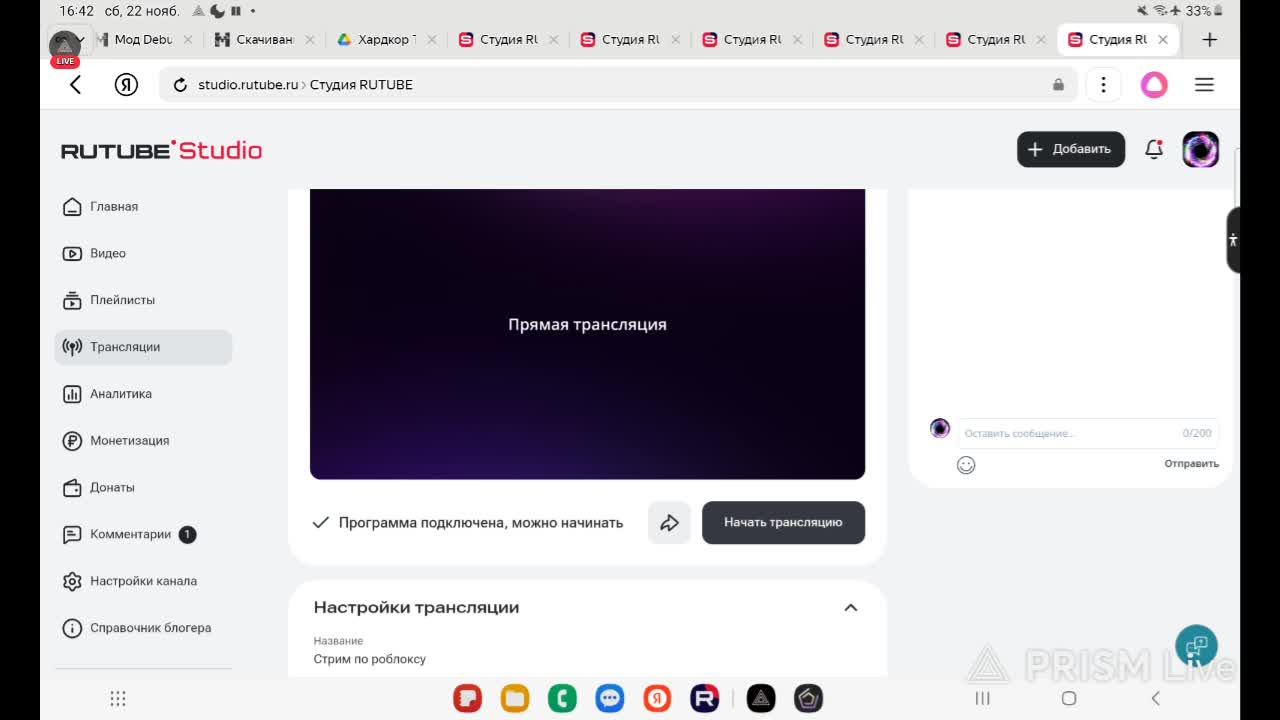The height and width of the screenshot is (720, 1280).
Task: Open the blue messages app in dock
Action: (610, 698)
